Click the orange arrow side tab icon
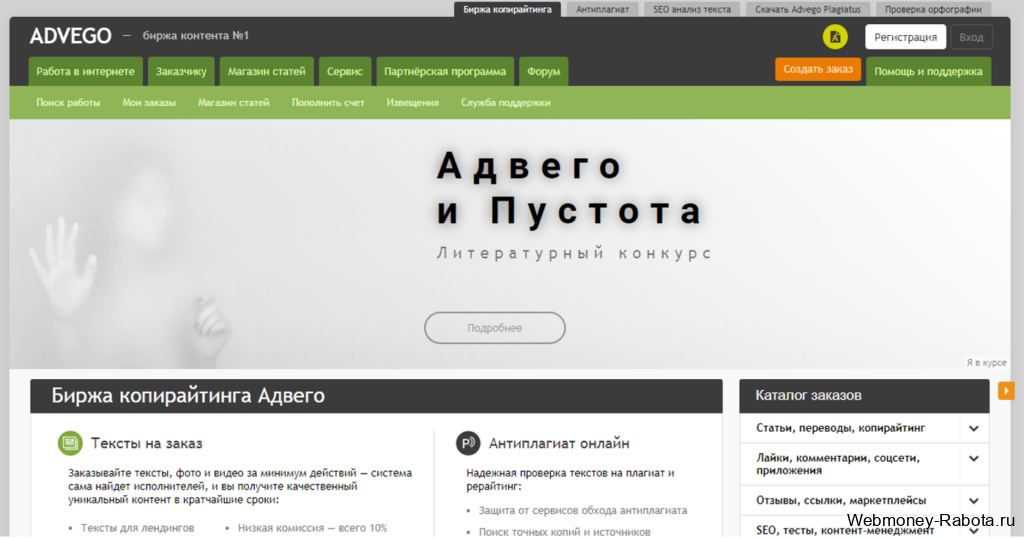 point(1006,391)
